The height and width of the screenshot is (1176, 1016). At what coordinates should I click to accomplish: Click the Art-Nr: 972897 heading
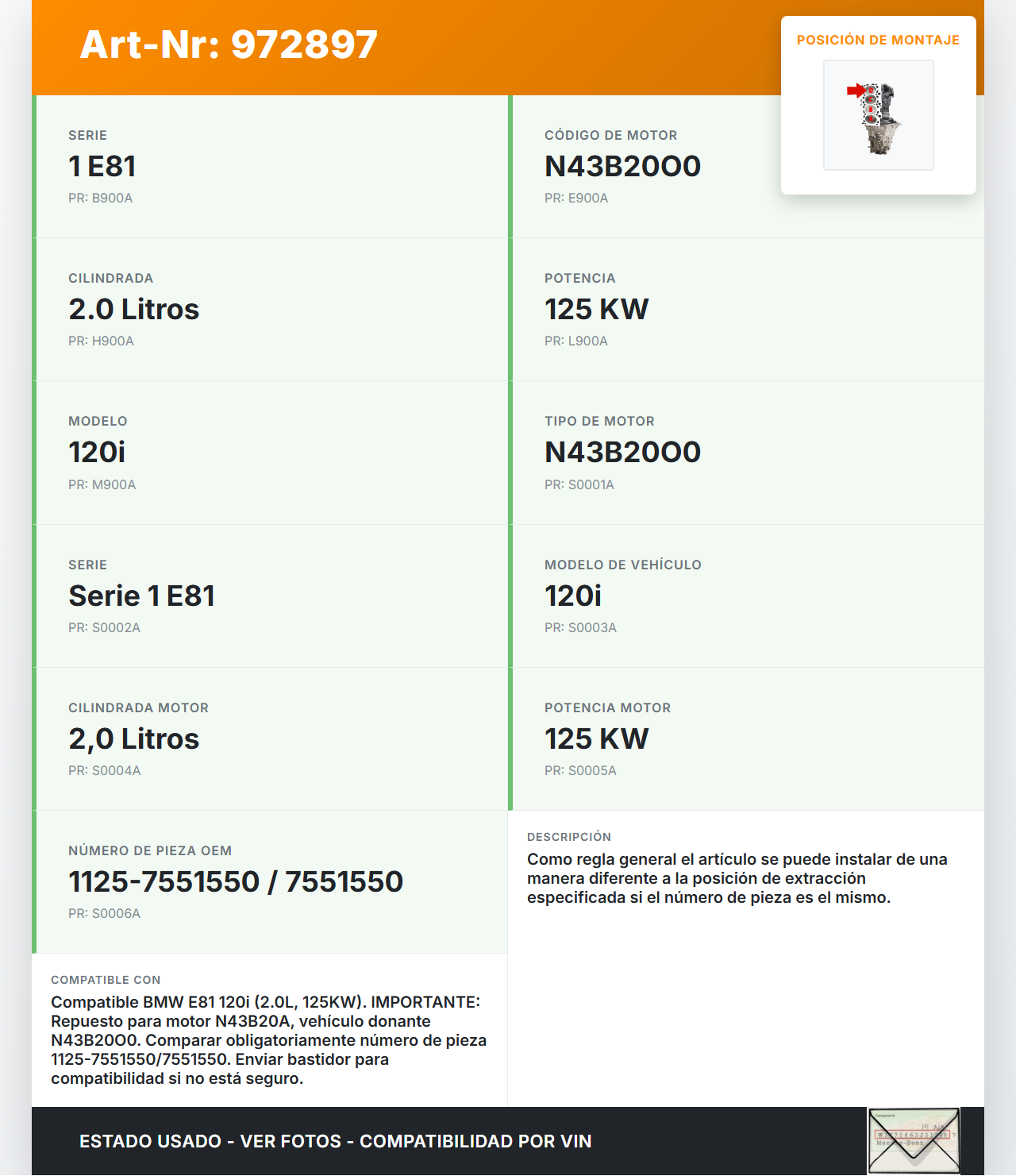click(229, 44)
